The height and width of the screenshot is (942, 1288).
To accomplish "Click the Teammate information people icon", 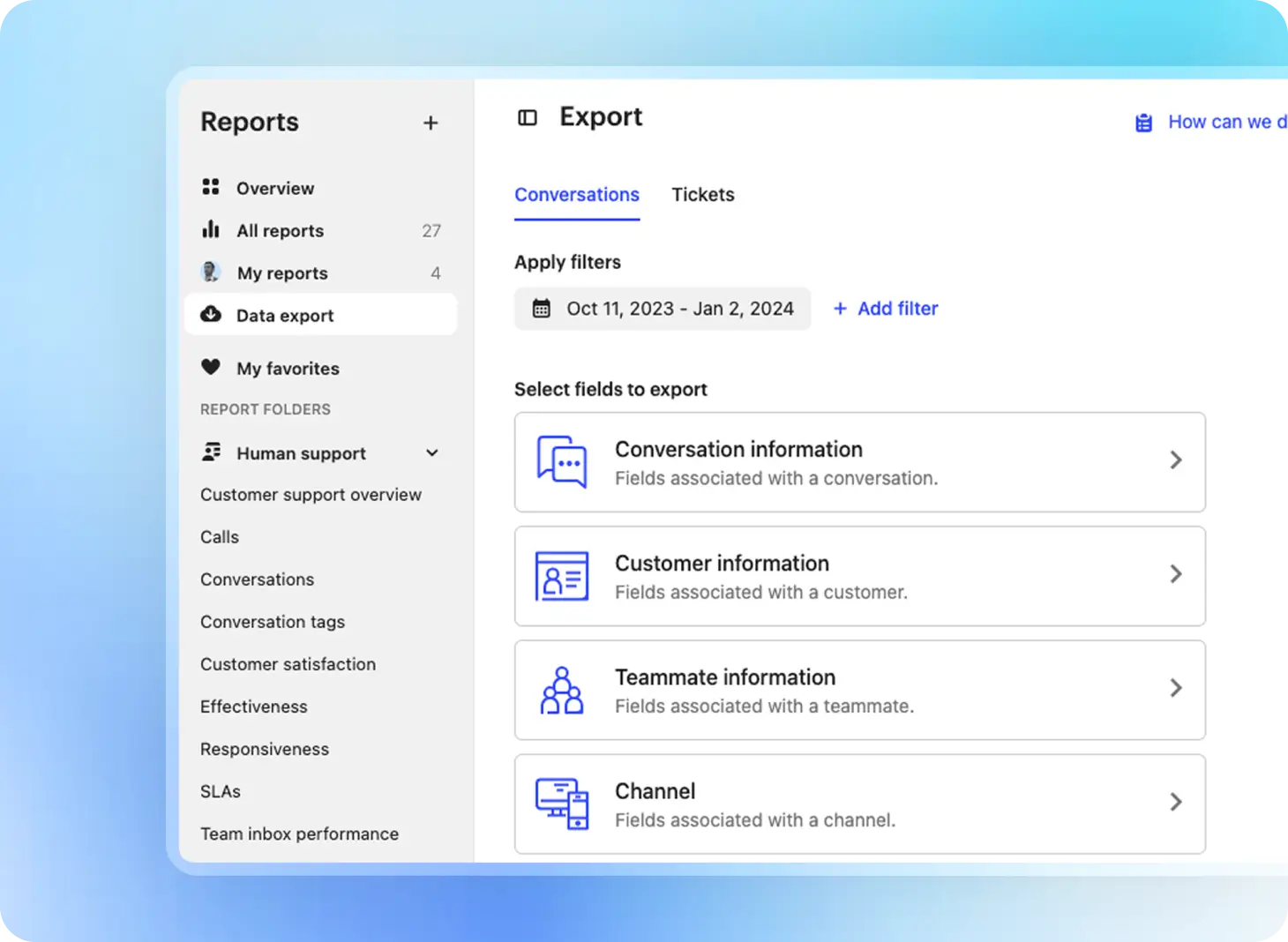I will pos(562,690).
